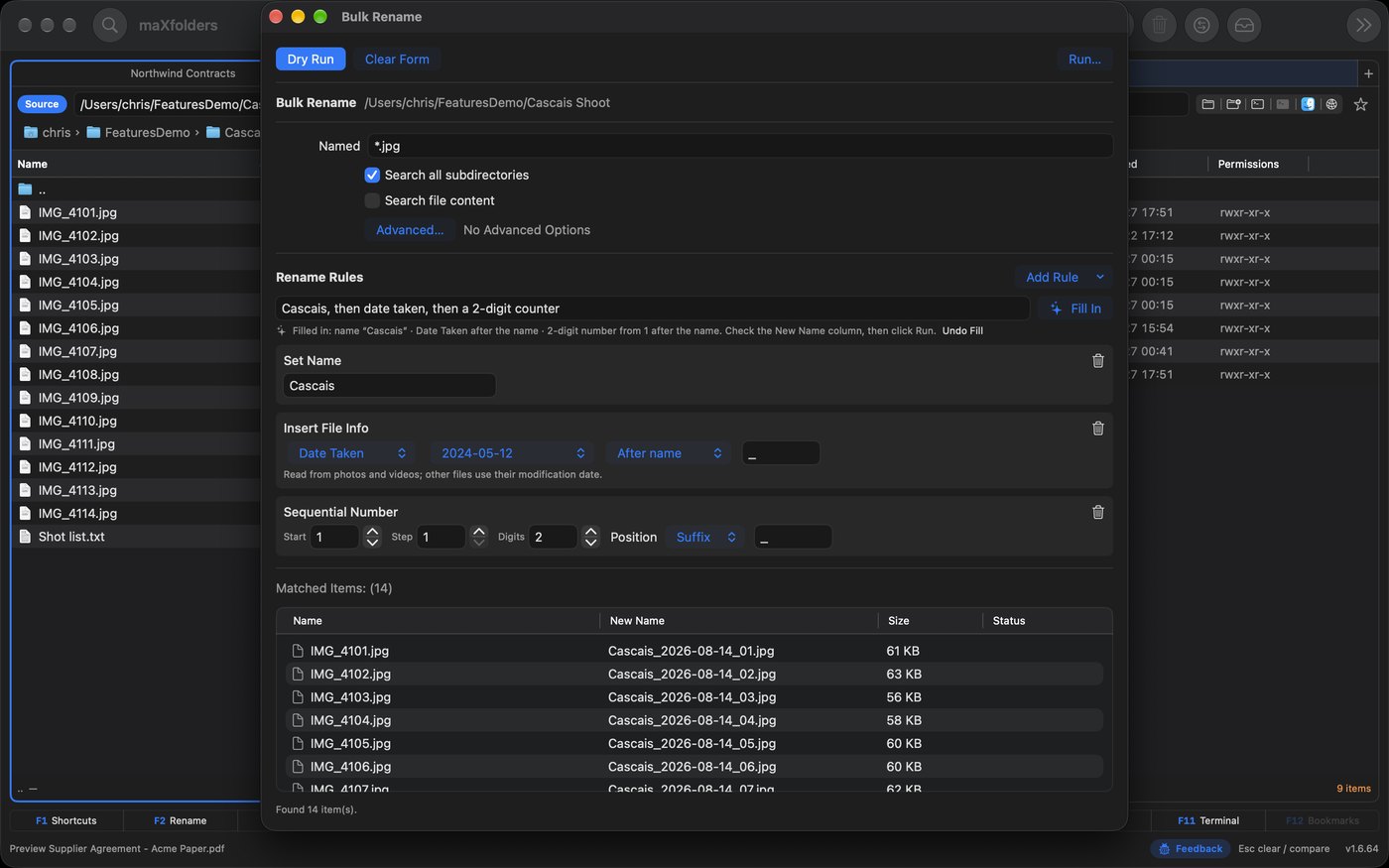The width and height of the screenshot is (1389, 868).
Task: Click the Run... button
Action: point(1084,60)
